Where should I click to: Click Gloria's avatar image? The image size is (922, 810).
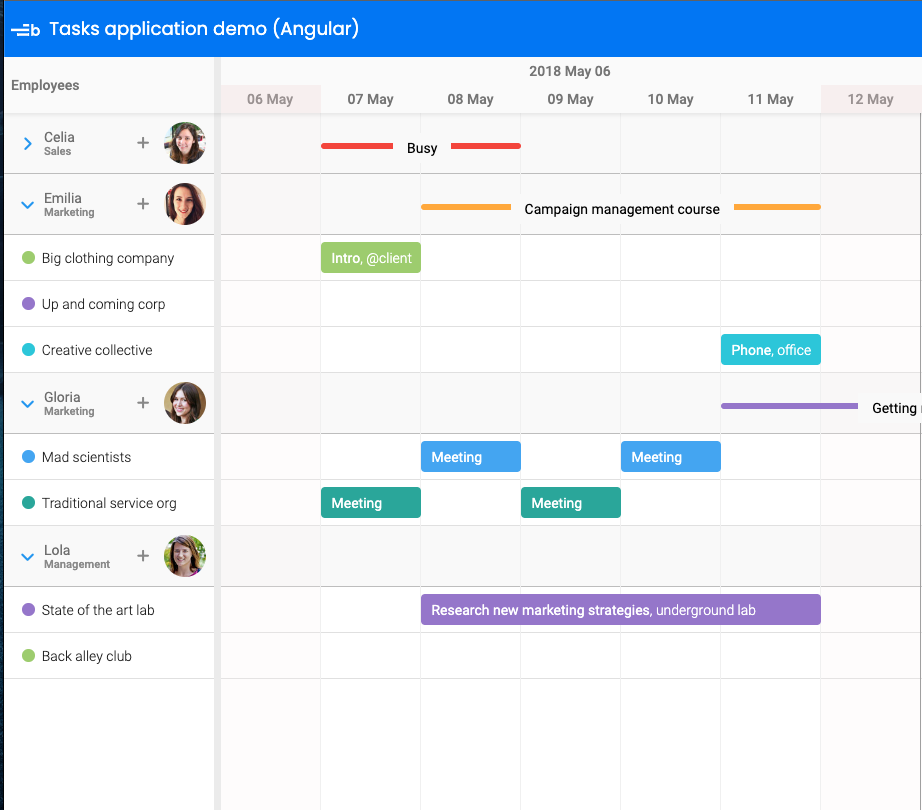coord(185,403)
